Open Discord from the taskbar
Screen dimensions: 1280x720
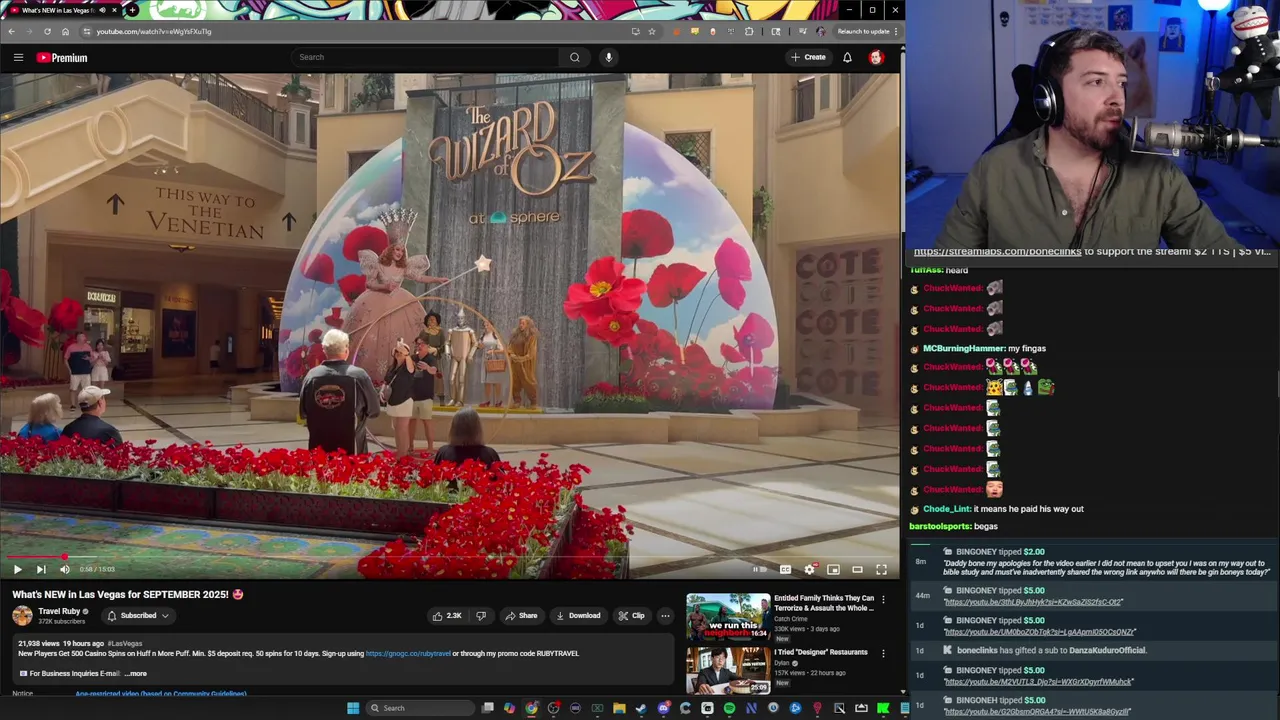[x=663, y=708]
